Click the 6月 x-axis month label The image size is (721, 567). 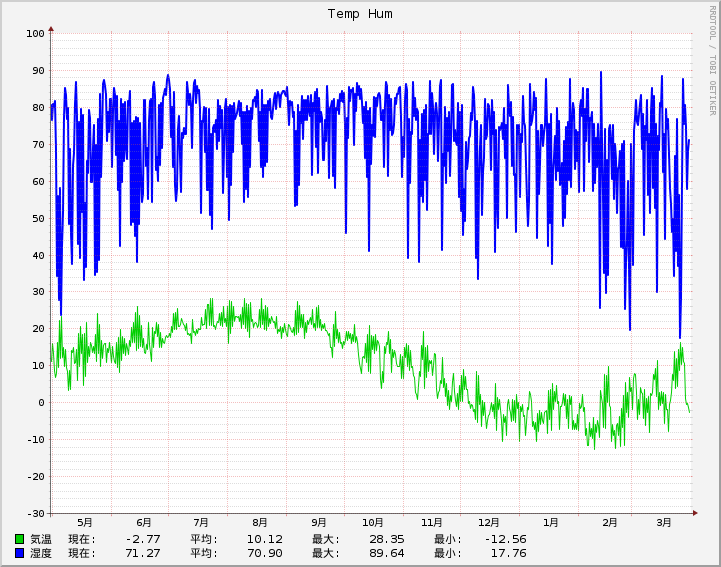click(x=143, y=522)
